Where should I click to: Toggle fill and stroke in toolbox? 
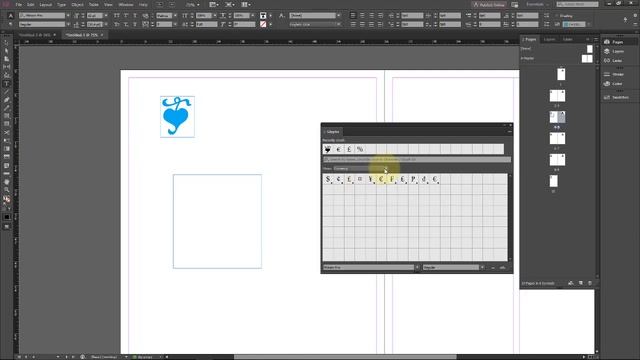coord(7,199)
